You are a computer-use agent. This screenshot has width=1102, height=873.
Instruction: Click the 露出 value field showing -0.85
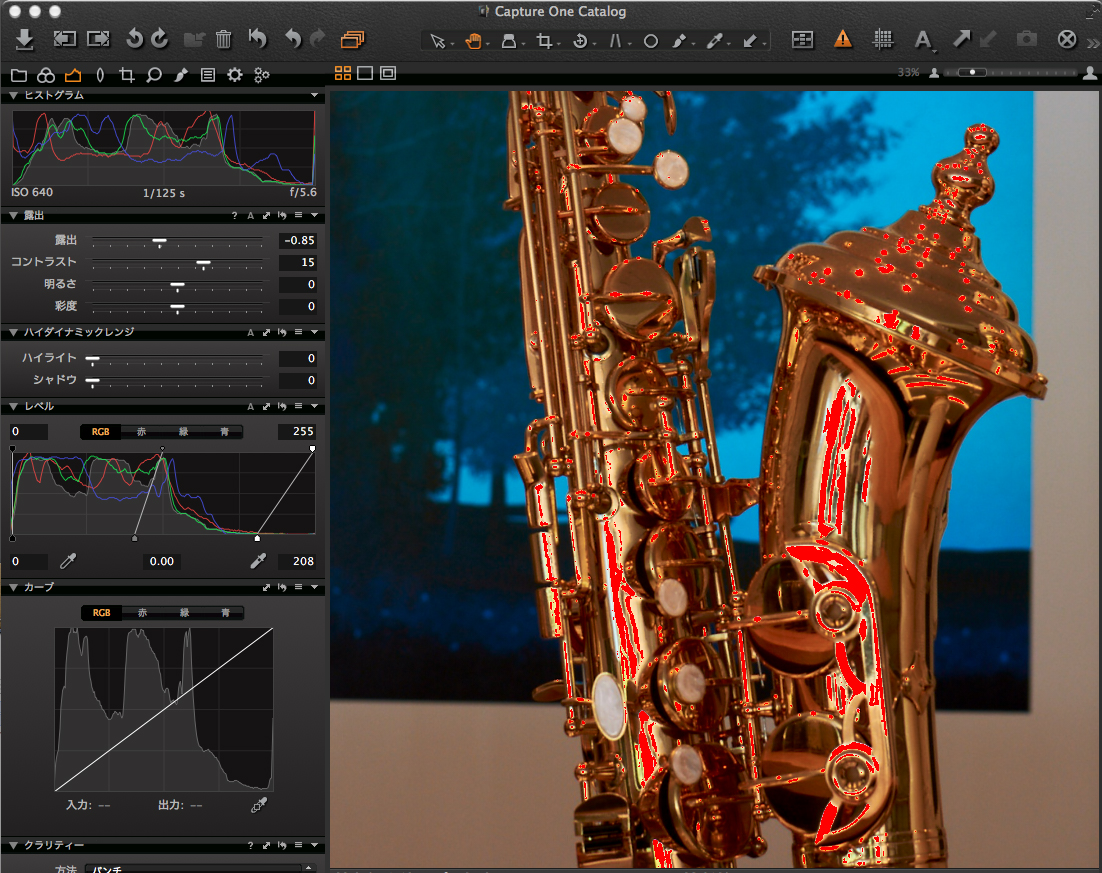click(297, 241)
